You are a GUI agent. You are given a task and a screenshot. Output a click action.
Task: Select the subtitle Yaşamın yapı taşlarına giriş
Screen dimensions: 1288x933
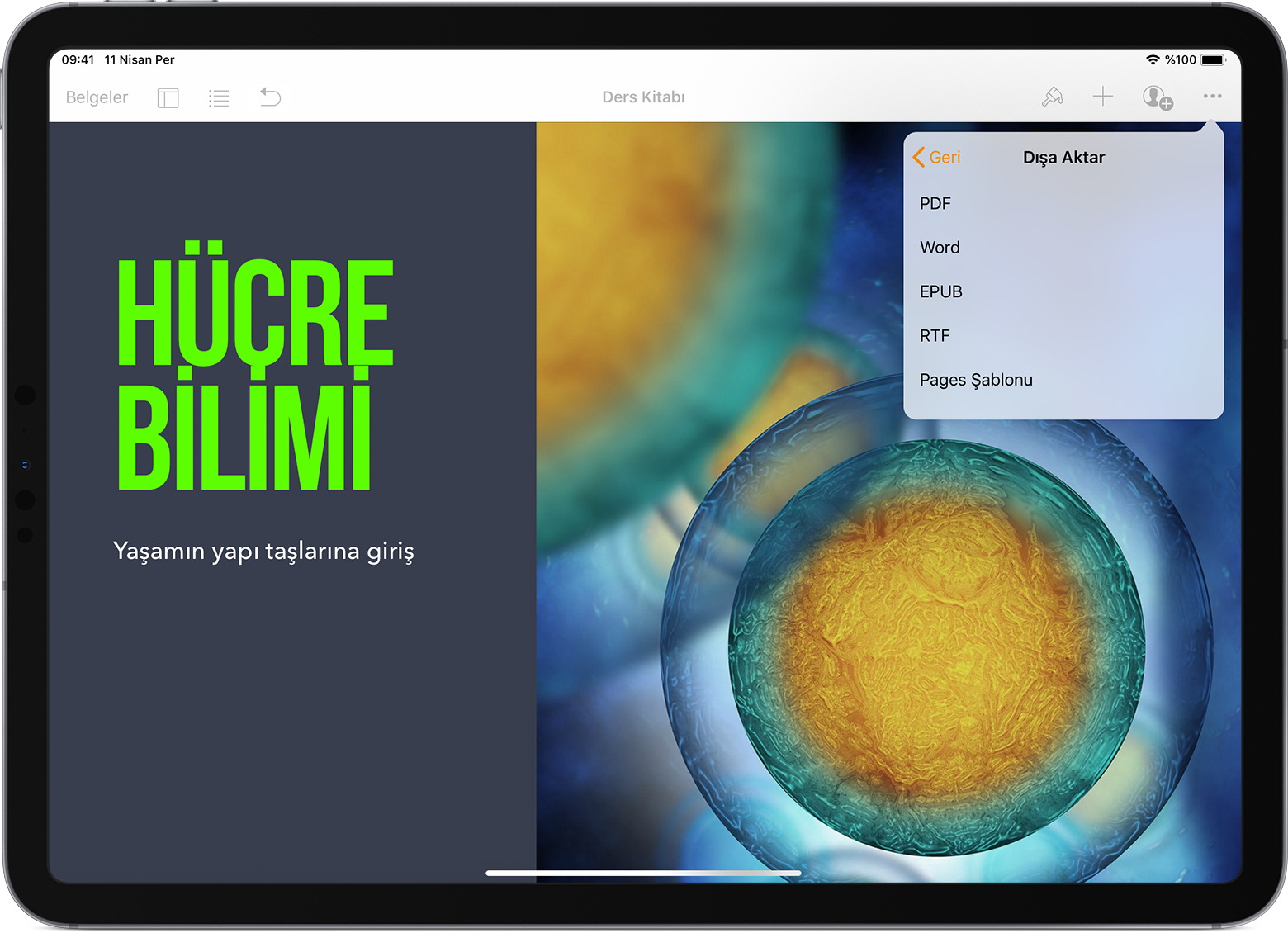coord(263,551)
